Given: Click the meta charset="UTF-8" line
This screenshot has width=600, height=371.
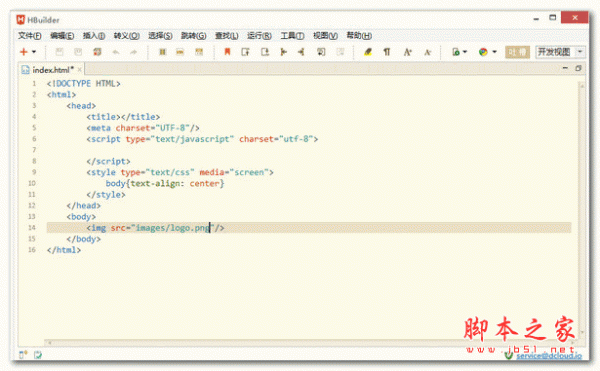Looking at the screenshot, I should point(142,128).
